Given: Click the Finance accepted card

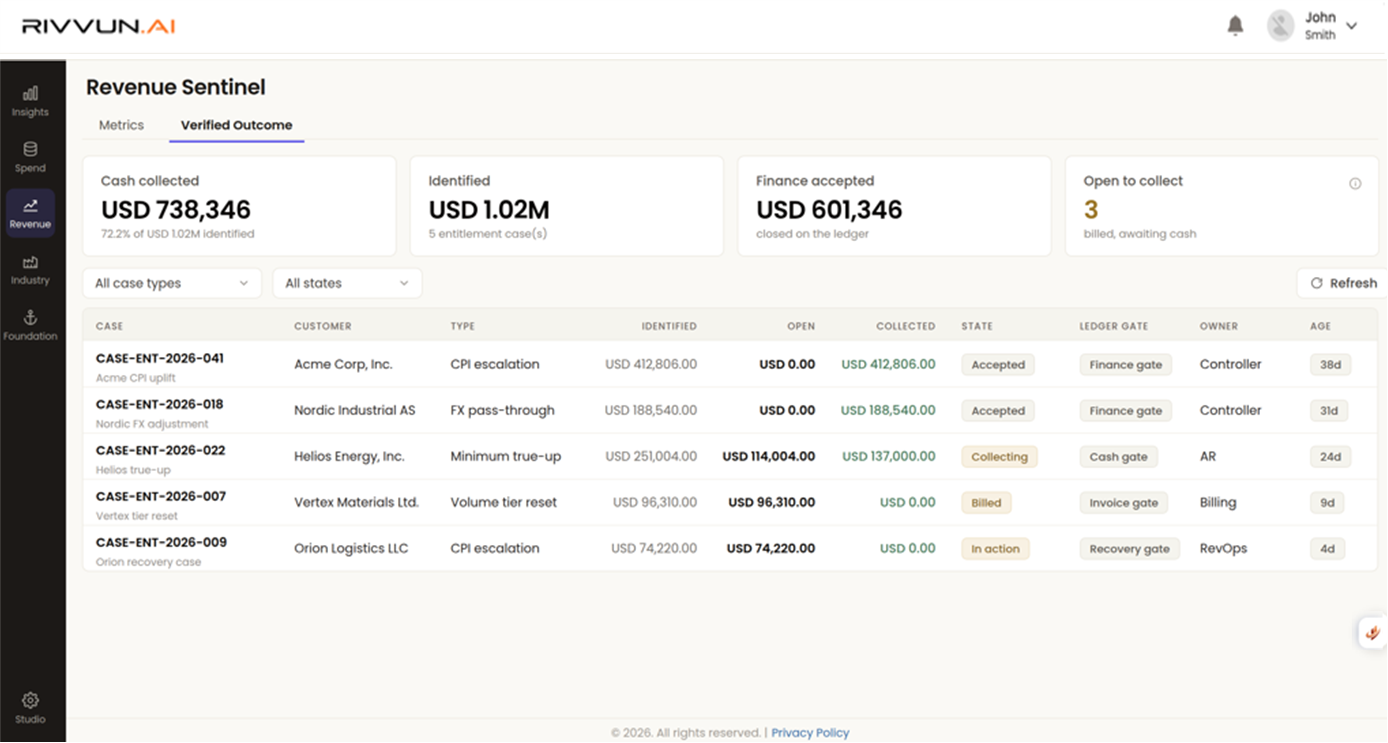Looking at the screenshot, I should click(894, 206).
